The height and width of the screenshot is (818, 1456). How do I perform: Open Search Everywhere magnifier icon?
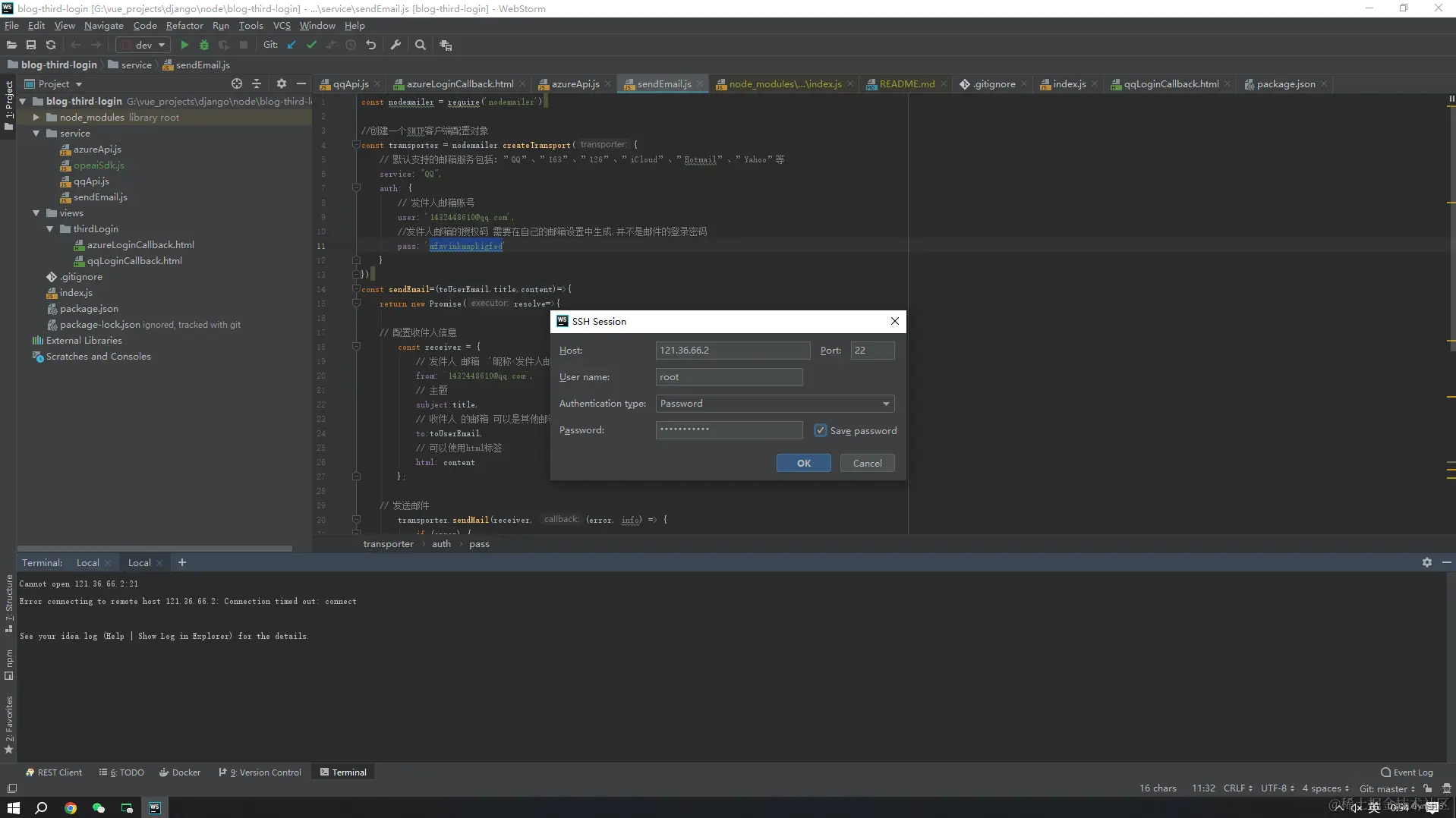coord(421,45)
